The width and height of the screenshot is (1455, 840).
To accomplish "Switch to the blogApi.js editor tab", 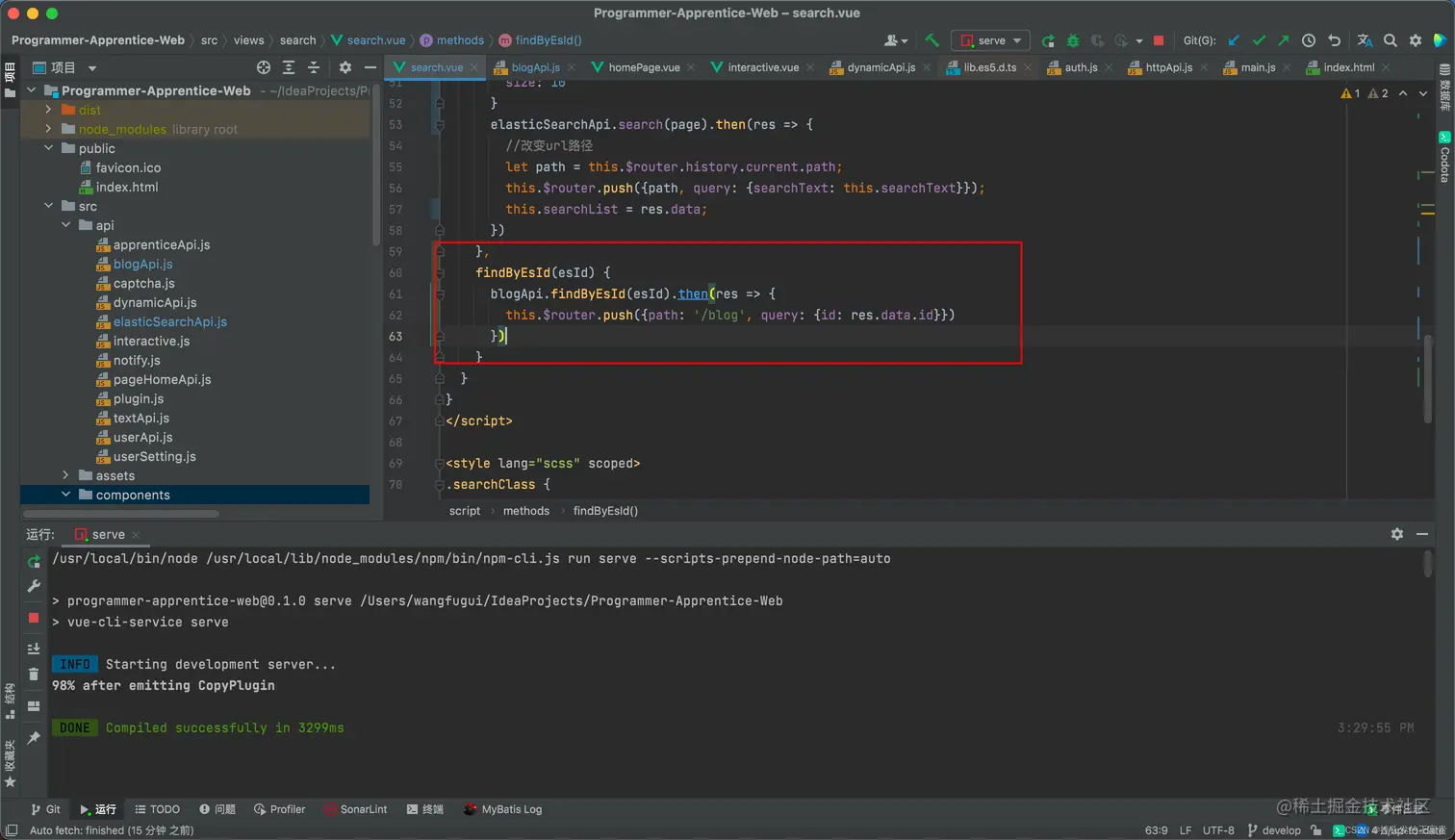I will tap(534, 67).
